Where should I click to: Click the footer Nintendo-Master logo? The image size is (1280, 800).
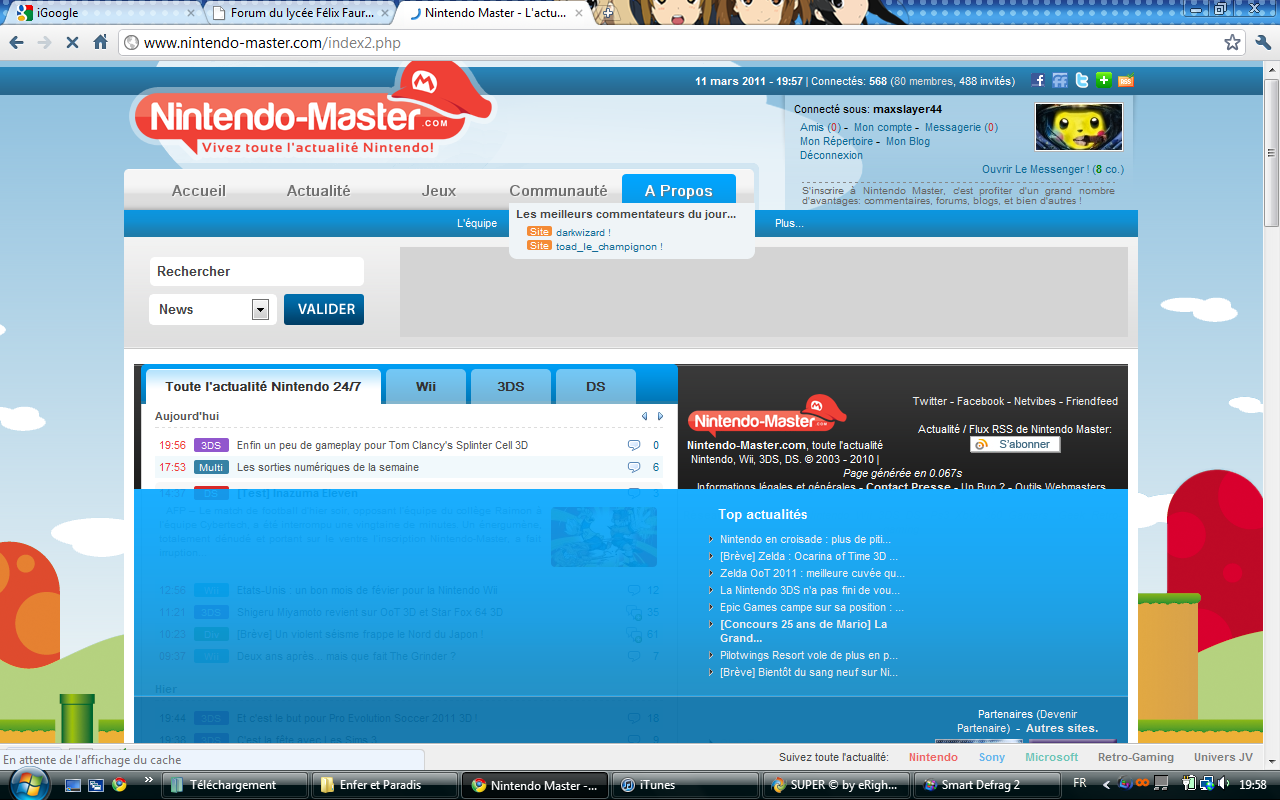coord(766,415)
